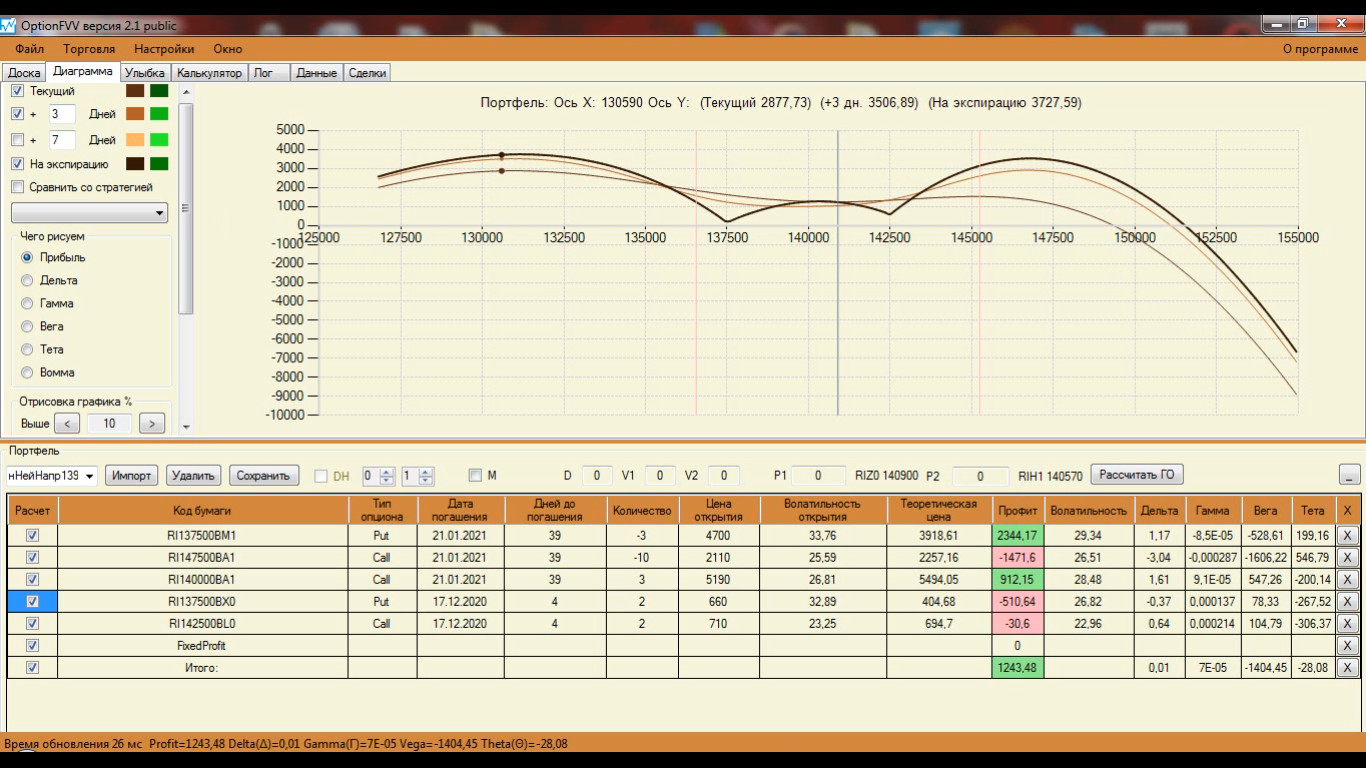Enable Сравнить со стратегией checkbox
The height and width of the screenshot is (768, 1366).
17,187
